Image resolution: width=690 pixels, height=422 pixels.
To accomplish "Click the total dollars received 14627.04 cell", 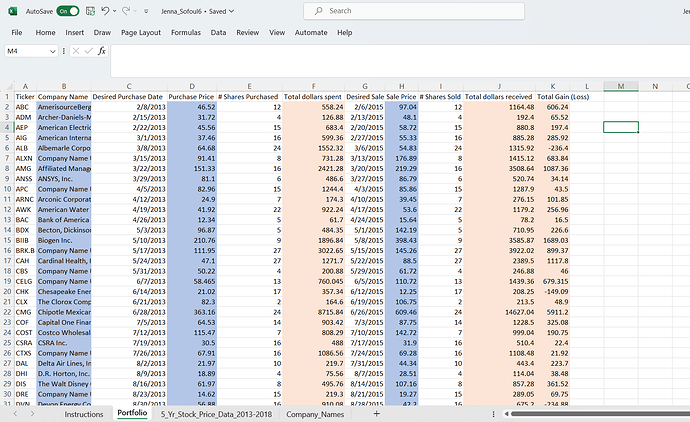I will pos(499,312).
